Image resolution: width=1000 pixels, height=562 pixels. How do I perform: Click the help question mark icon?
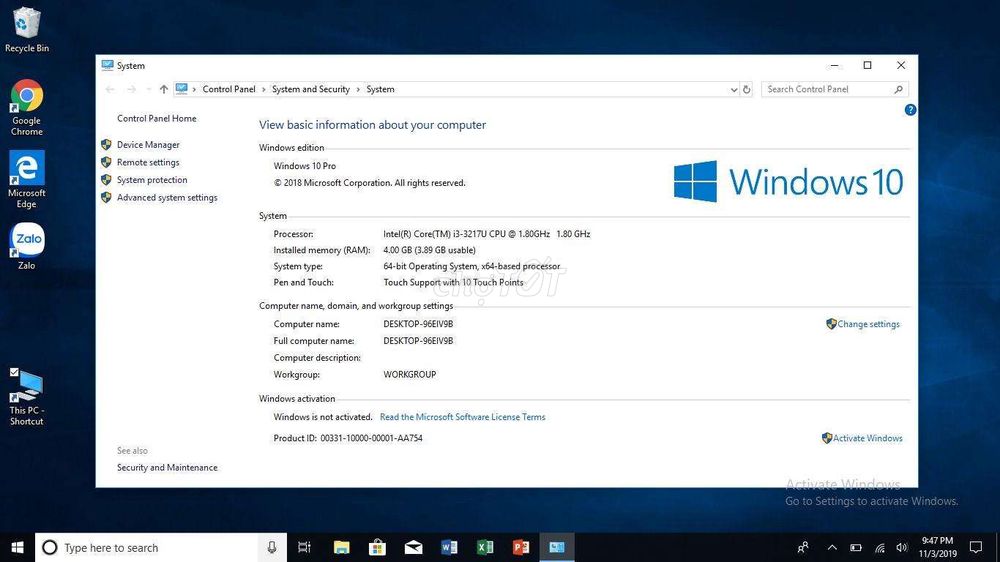tap(910, 110)
